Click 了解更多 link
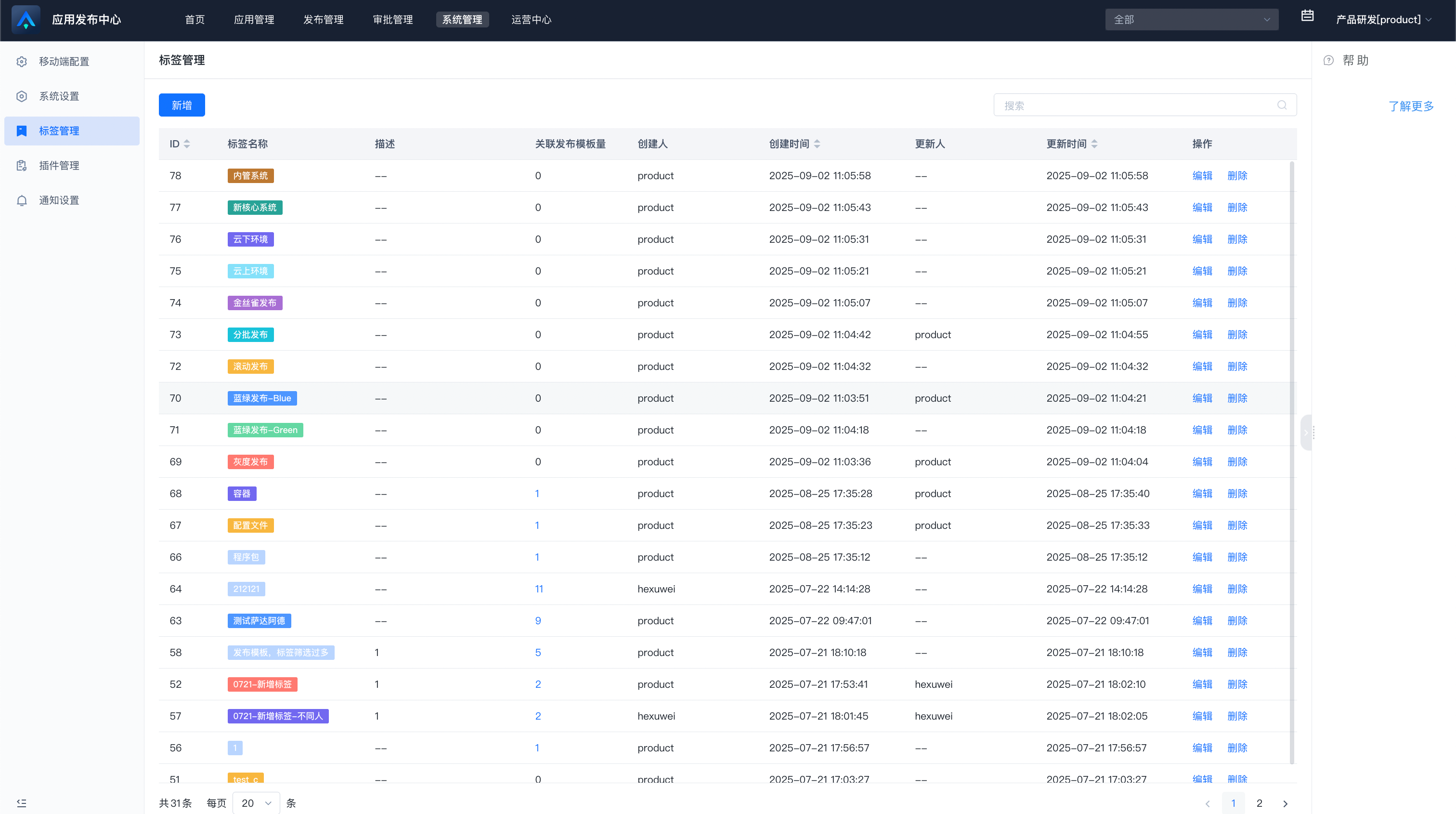 point(1411,106)
